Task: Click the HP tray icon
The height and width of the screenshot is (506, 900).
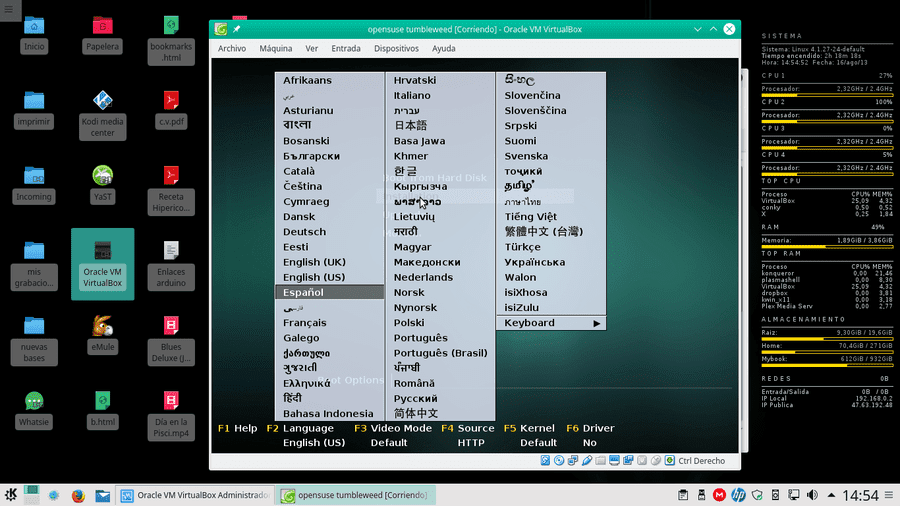Action: 739,495
